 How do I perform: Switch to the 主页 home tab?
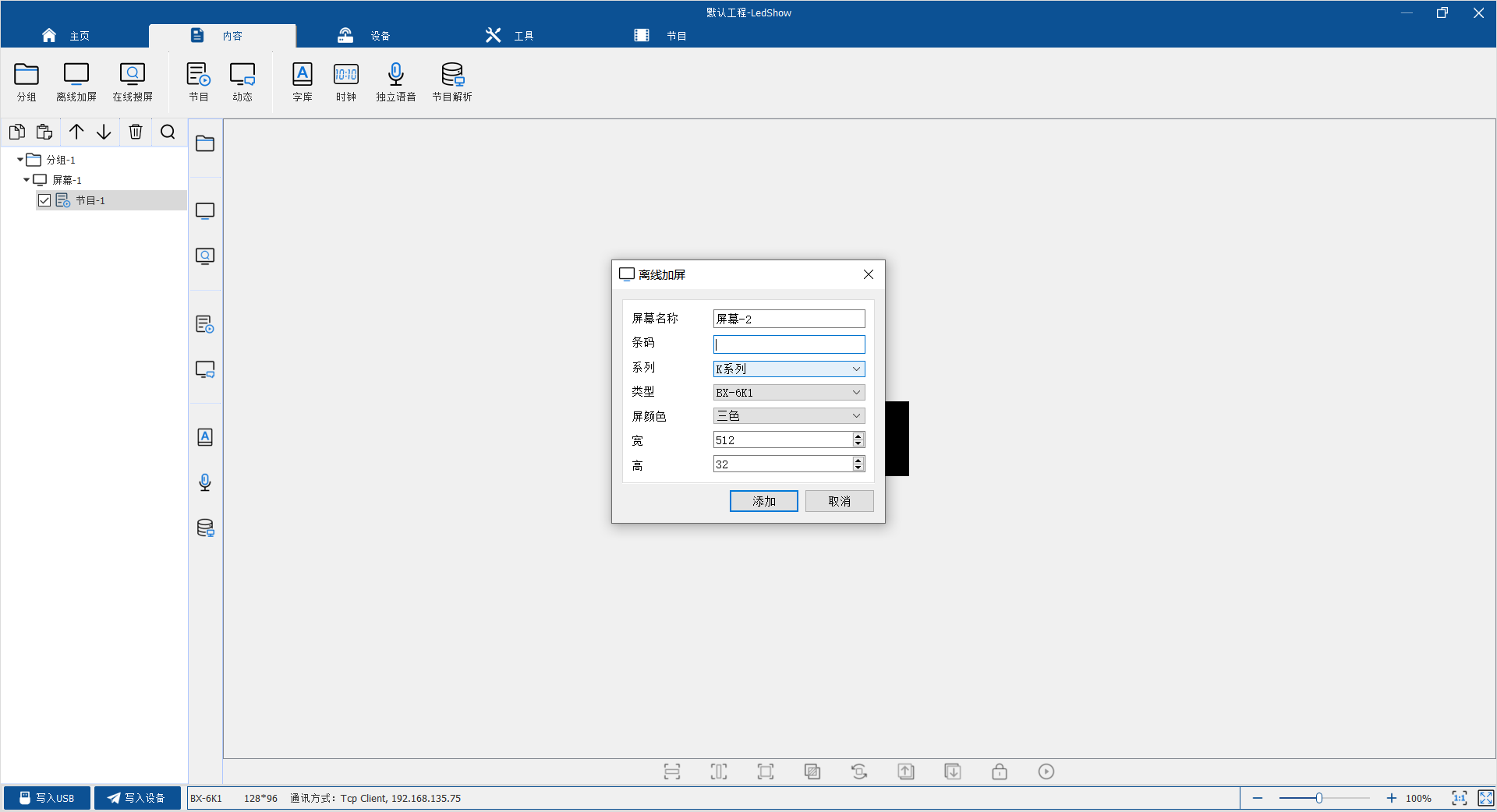click(65, 36)
